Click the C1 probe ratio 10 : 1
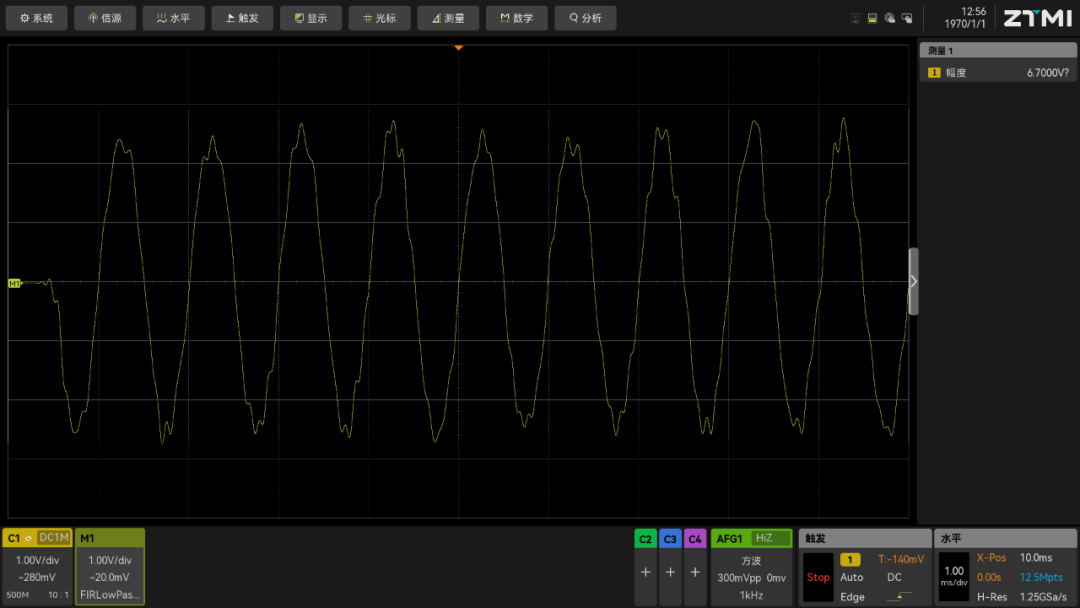 58,595
